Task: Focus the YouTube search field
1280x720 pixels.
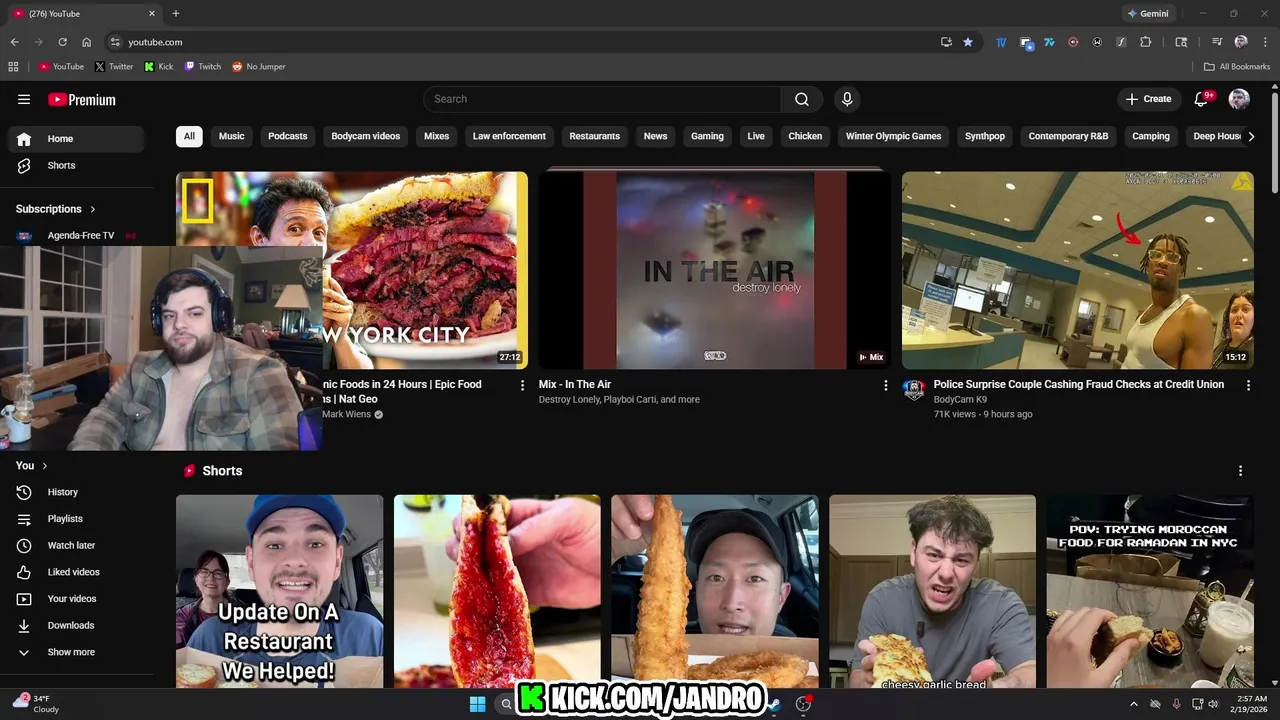Action: pos(602,99)
